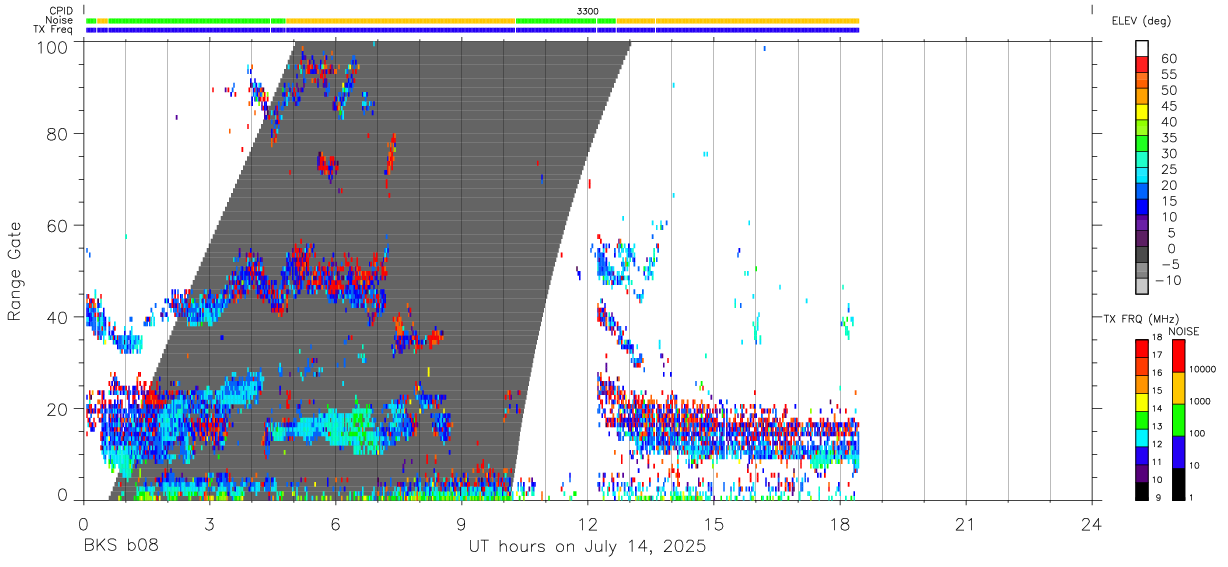This screenshot has width=1228, height=567.
Task: Click the '9' tick on the UT hours axis
Action: [461, 523]
